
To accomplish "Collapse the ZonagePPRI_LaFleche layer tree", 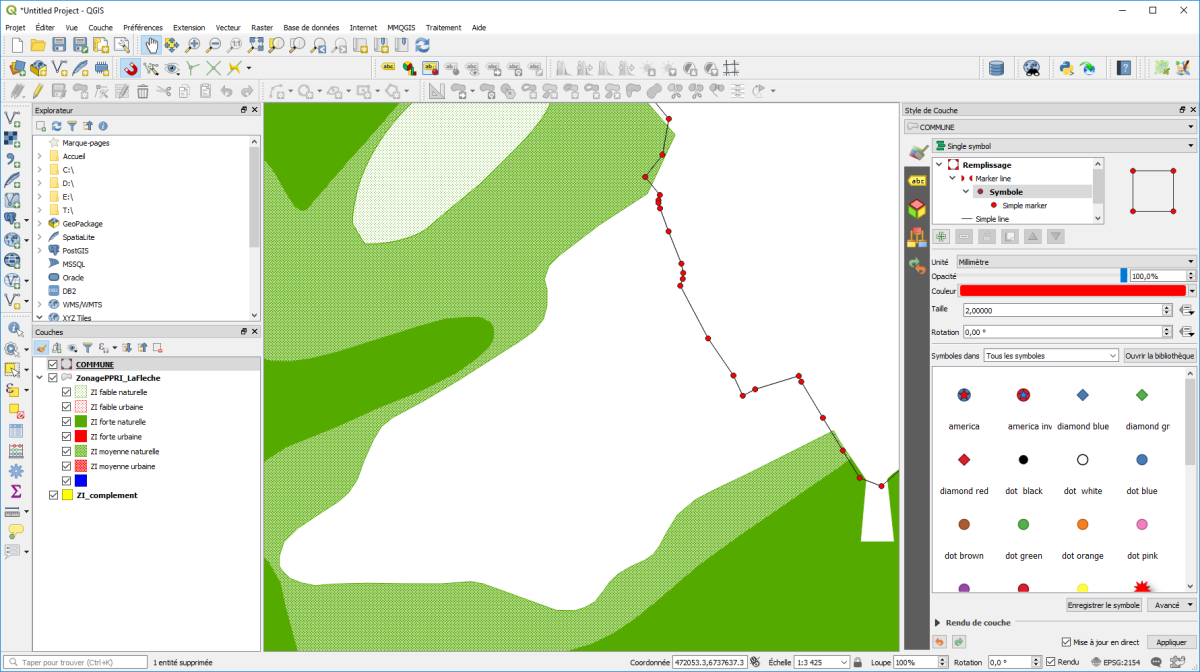I will [x=40, y=379].
